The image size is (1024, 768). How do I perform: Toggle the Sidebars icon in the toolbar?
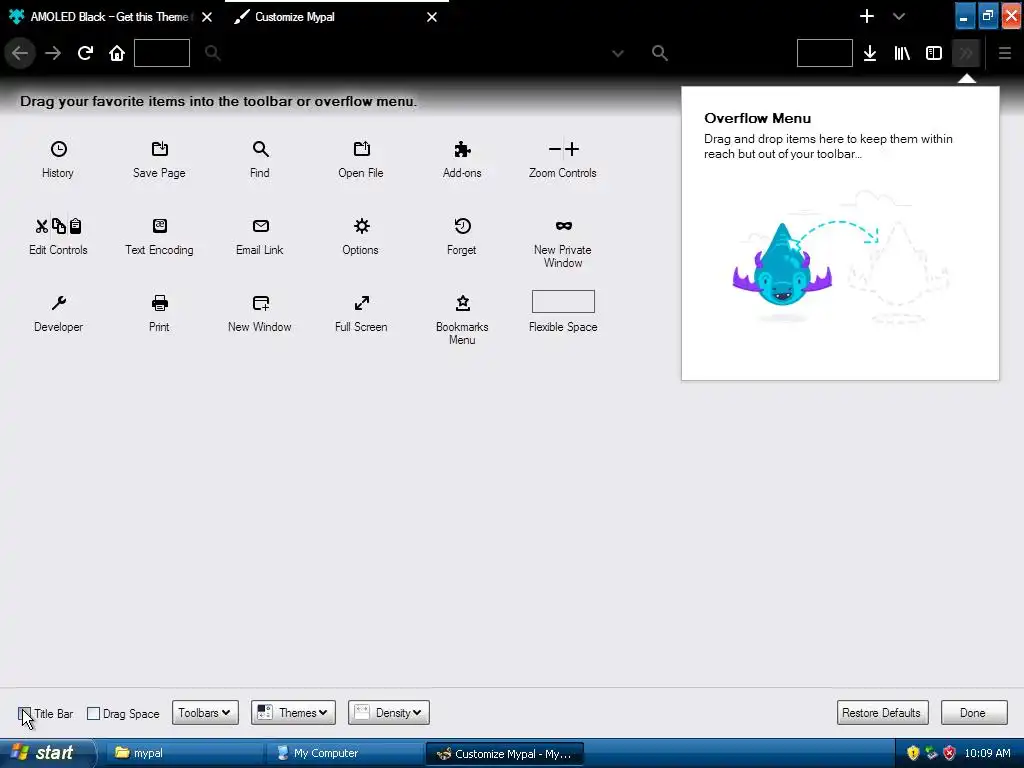coord(934,53)
